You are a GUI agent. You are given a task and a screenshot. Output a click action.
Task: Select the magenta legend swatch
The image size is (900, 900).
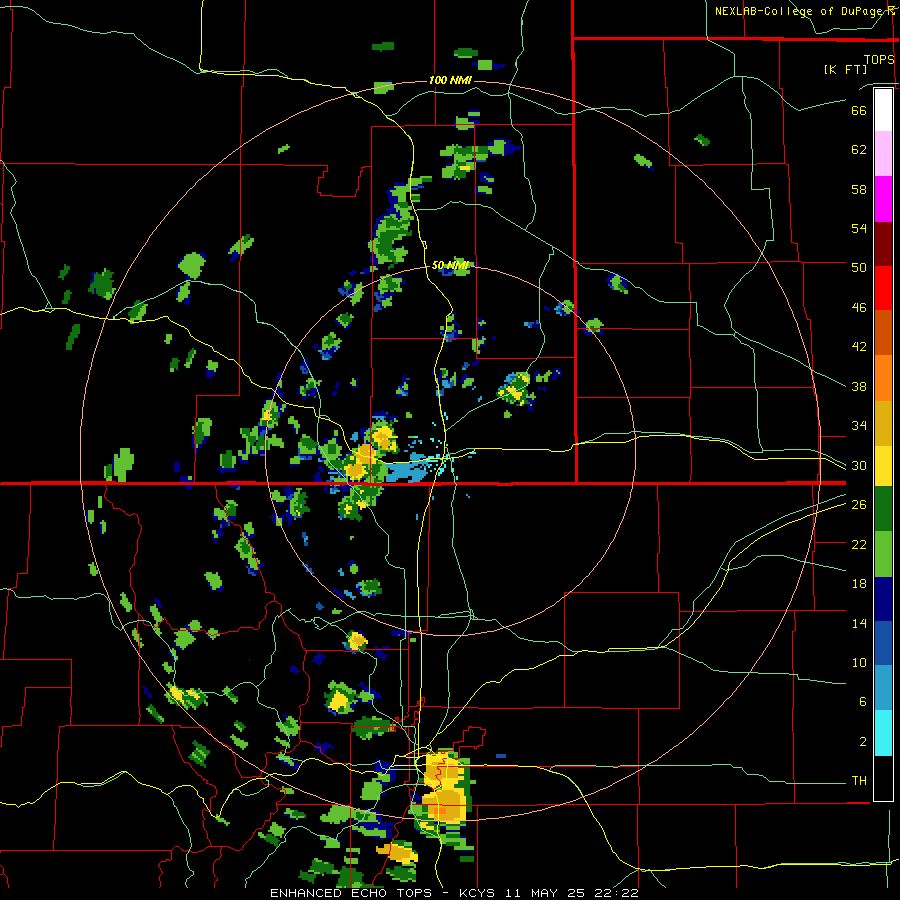pyautogui.click(x=883, y=199)
